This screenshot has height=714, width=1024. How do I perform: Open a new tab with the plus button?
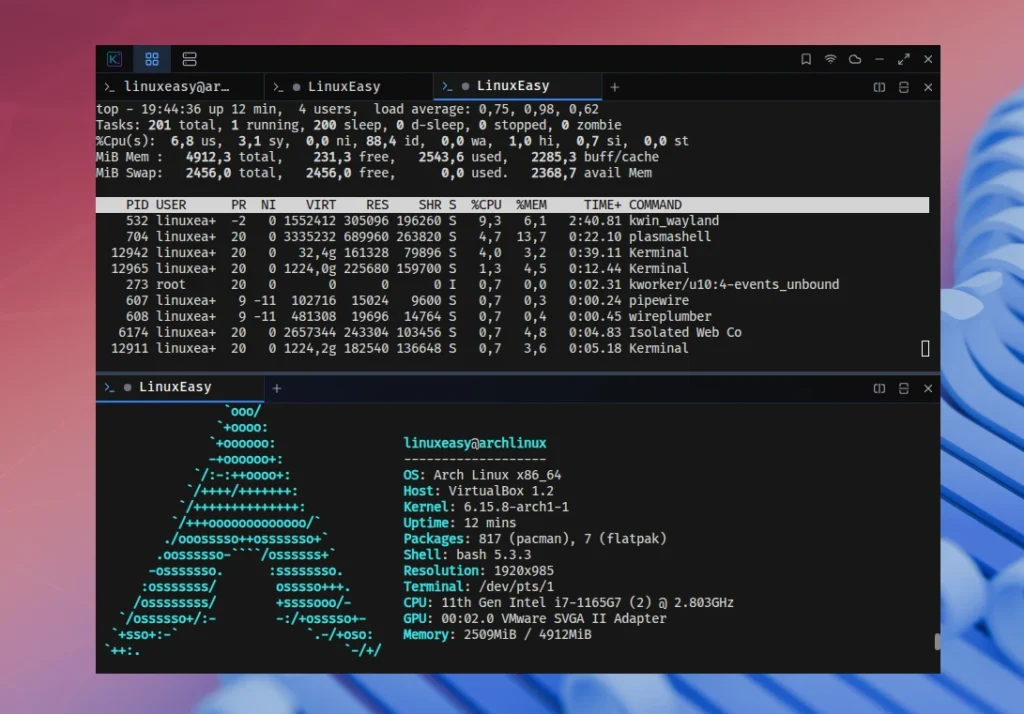(x=613, y=87)
